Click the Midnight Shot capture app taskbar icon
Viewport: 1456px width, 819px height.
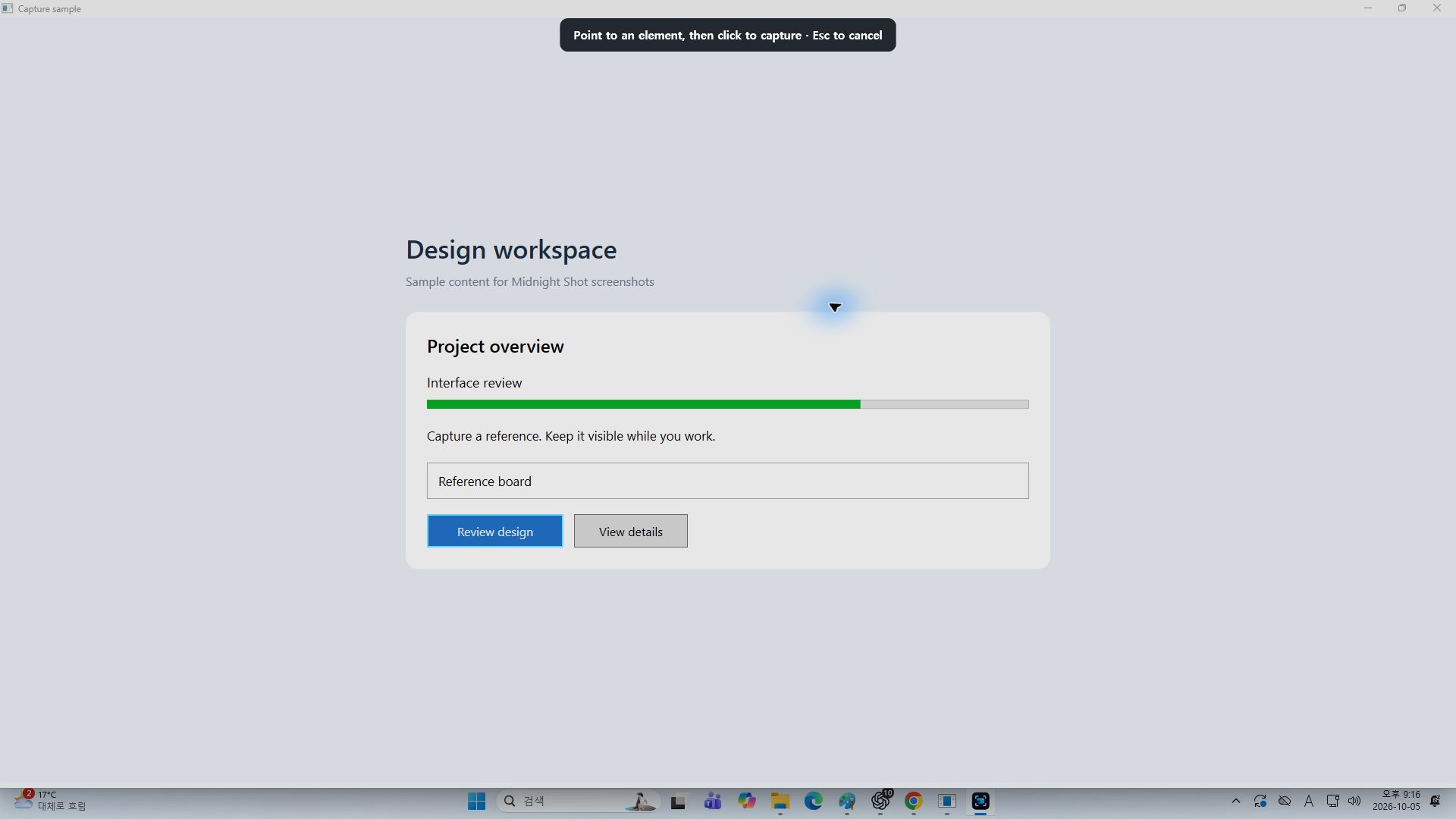(981, 801)
